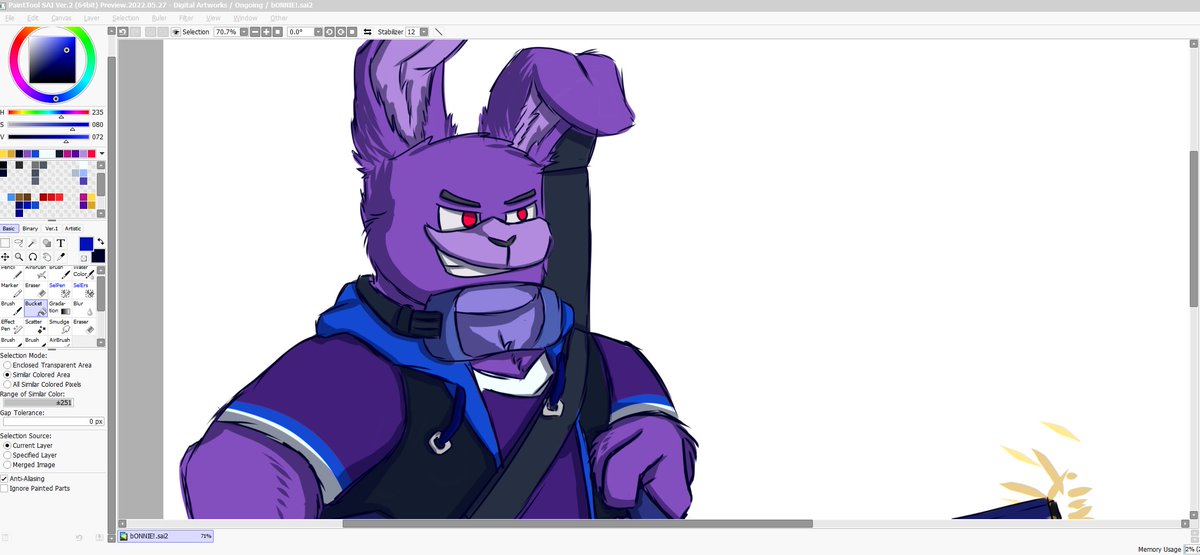Zoom in with the plus button
Viewport: 1200px width, 555px height.
click(265, 32)
